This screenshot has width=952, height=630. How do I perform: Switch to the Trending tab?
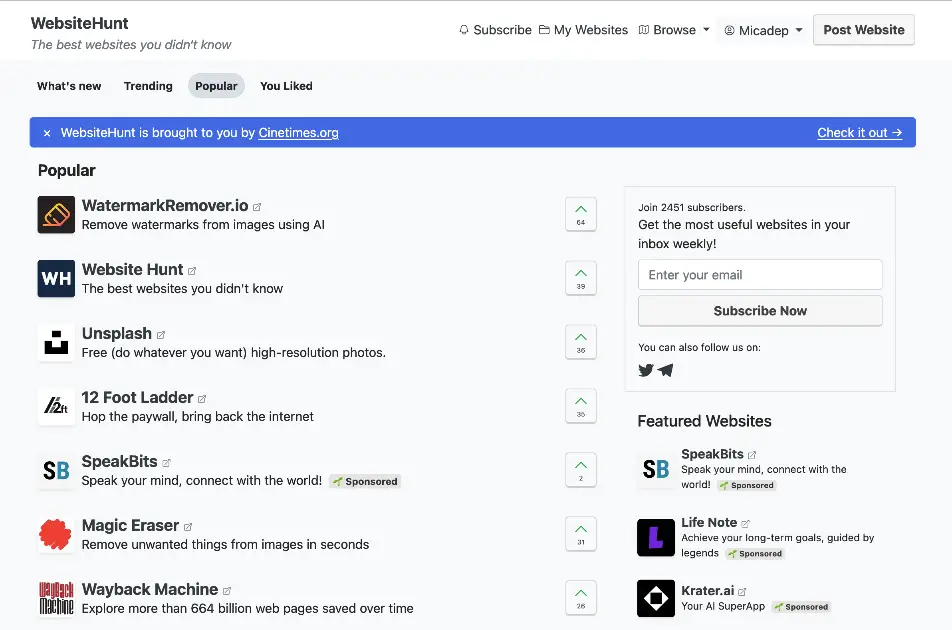[x=148, y=86]
